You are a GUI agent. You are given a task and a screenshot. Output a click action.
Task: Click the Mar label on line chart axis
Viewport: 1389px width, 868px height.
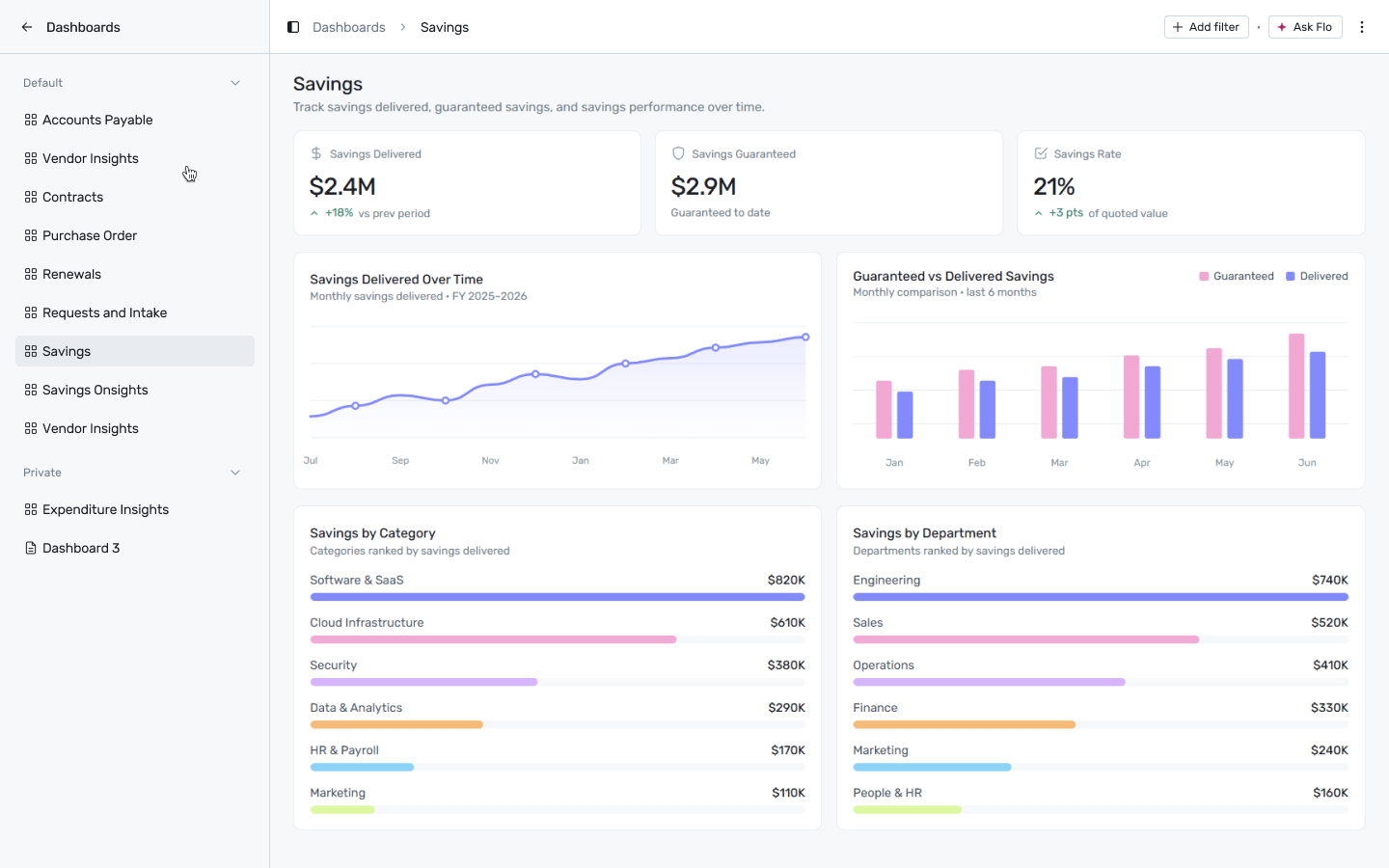(670, 461)
